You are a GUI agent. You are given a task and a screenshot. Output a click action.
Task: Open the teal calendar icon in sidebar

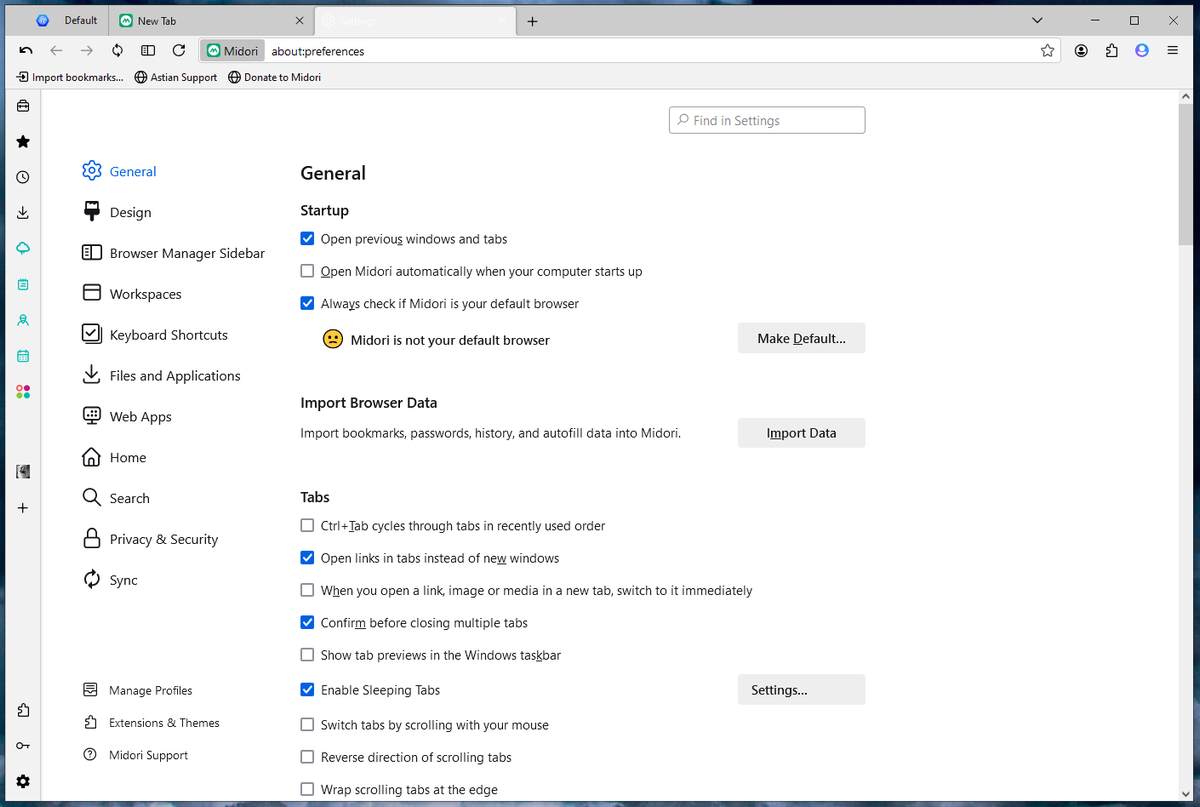point(23,356)
